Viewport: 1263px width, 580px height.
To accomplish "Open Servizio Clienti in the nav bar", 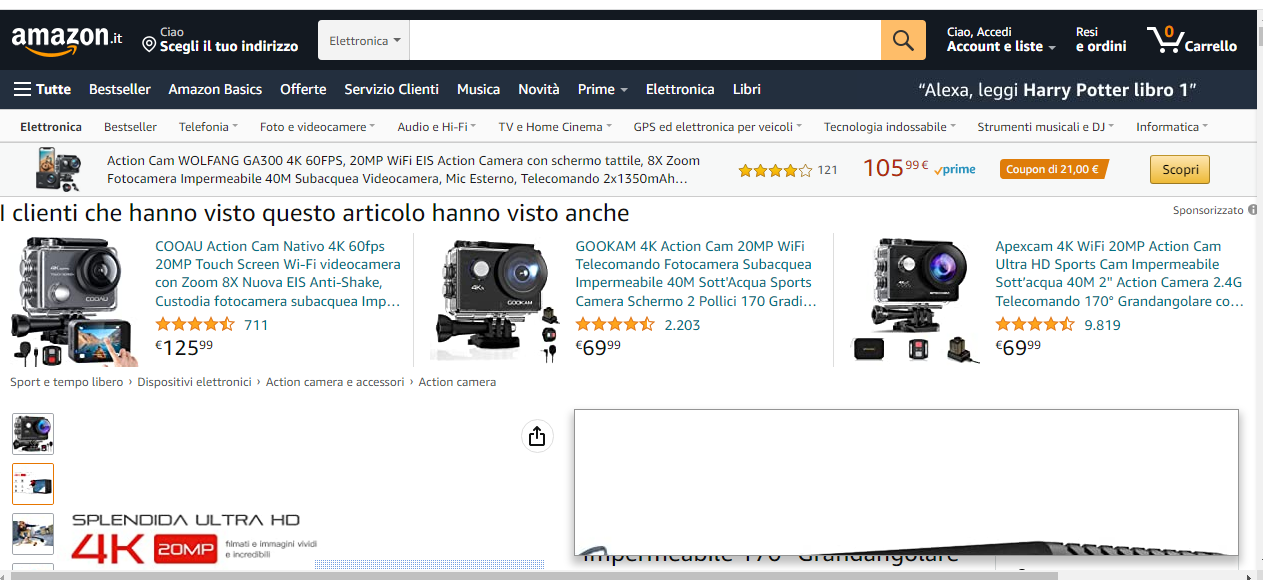I will (x=391, y=89).
